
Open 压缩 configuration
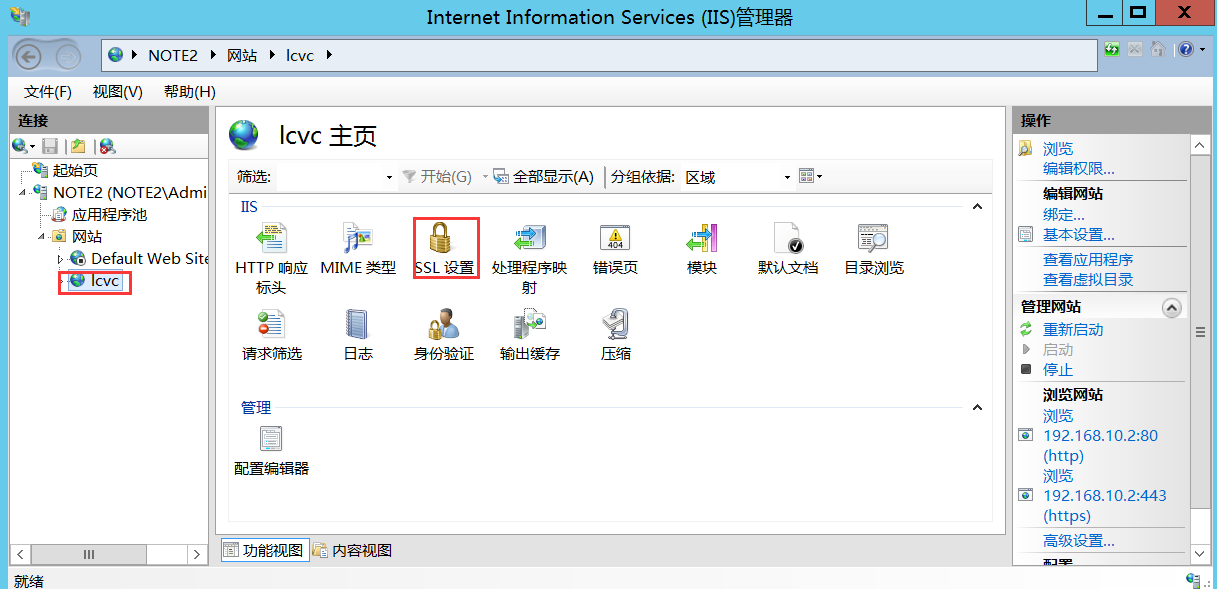coord(615,332)
